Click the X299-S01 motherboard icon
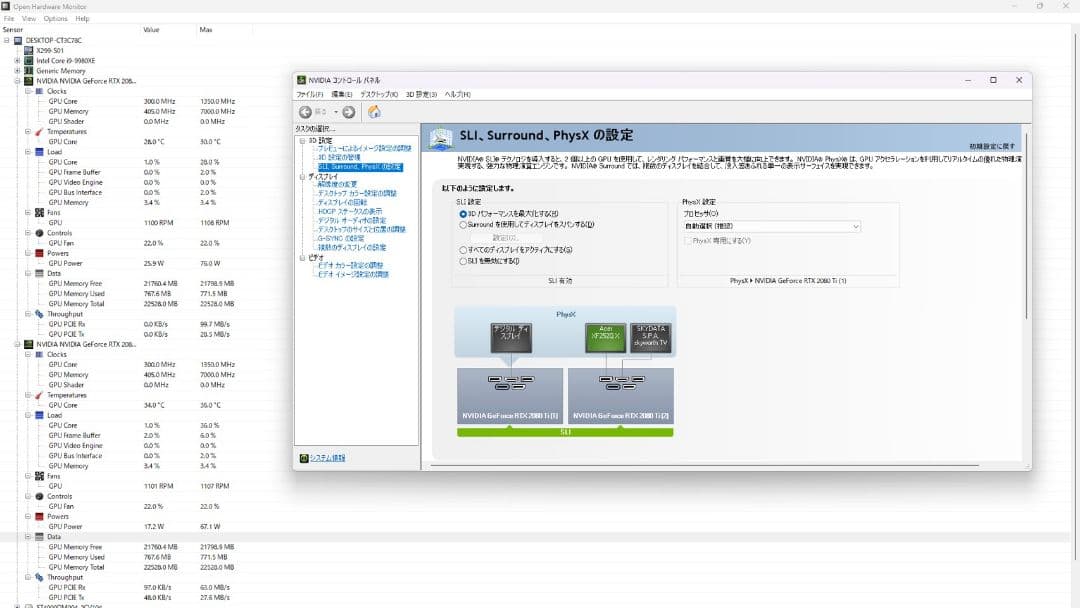Viewport: 1080px width, 608px height. (x=28, y=50)
